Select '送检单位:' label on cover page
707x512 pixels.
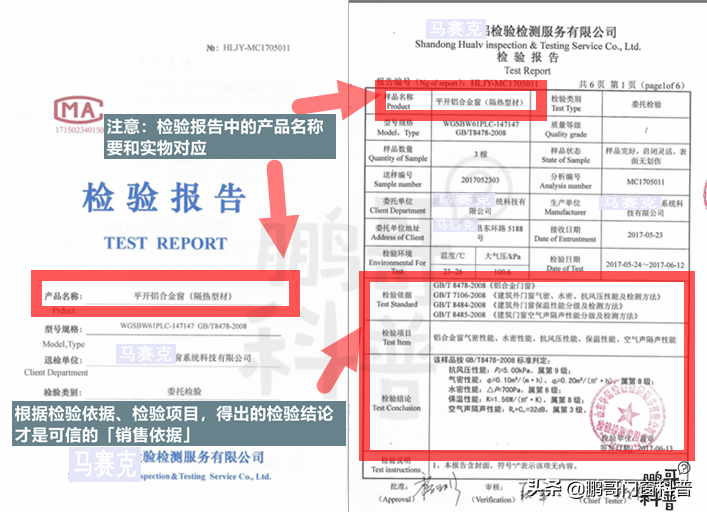[x=63, y=360]
